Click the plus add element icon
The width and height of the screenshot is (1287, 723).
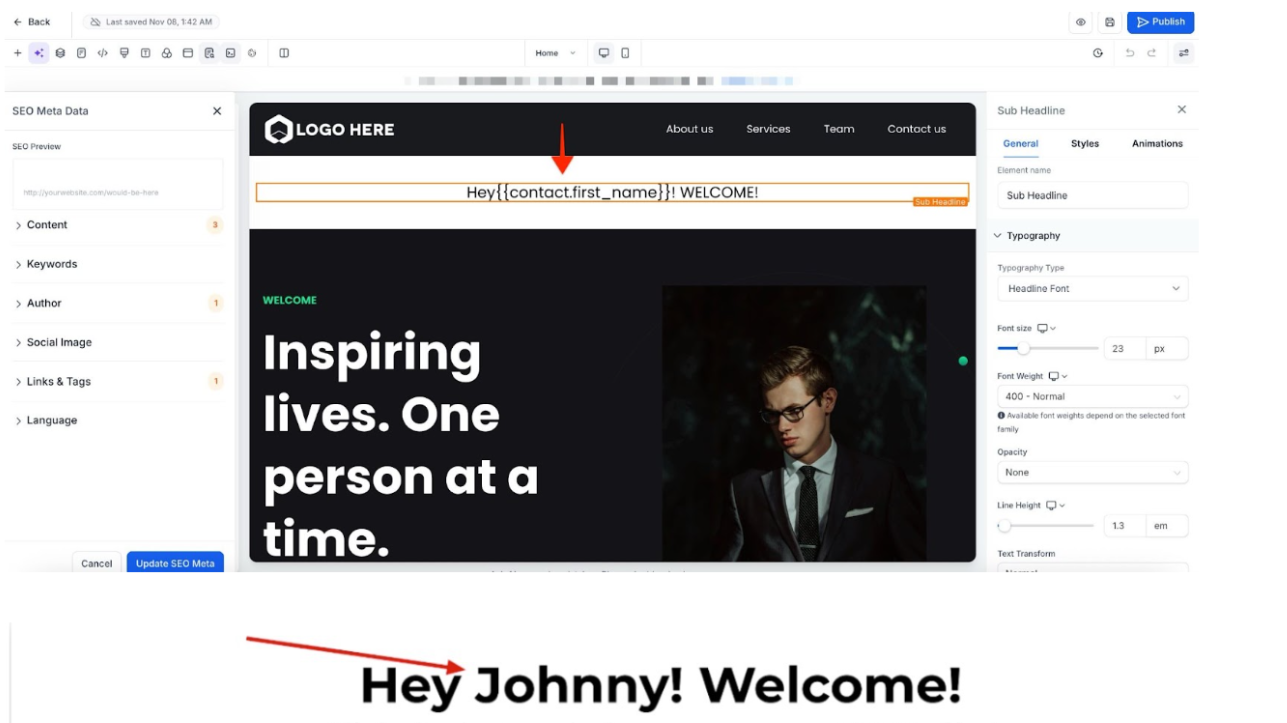coord(17,53)
